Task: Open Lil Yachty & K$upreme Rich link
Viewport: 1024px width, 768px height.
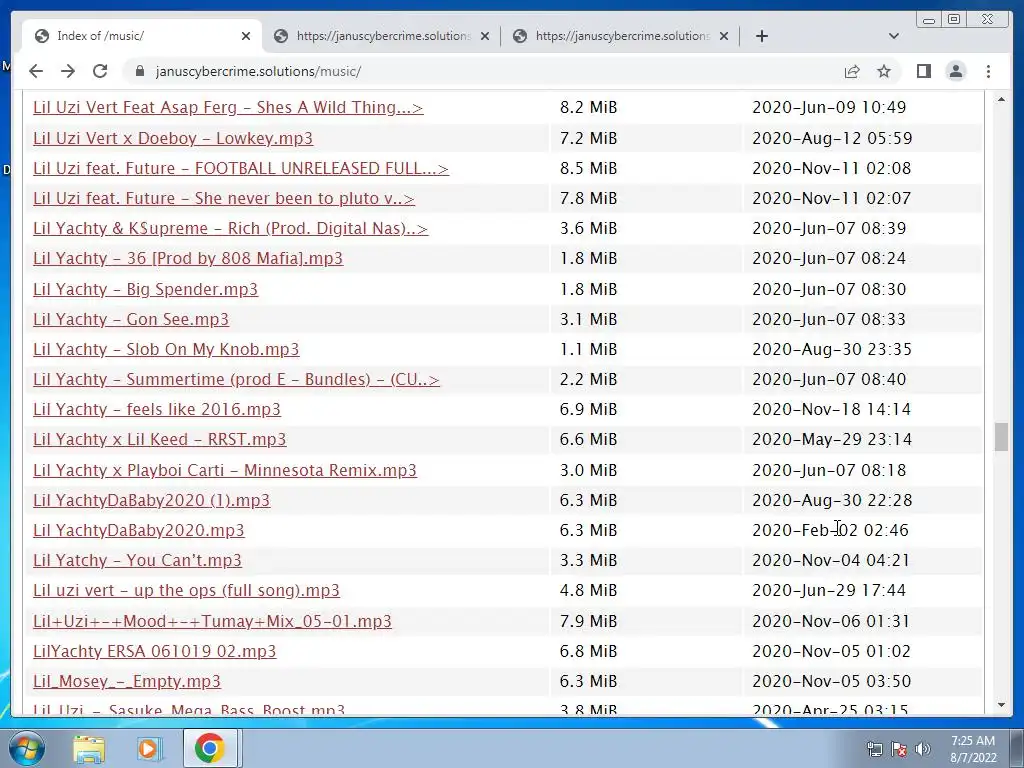Action: (x=231, y=229)
